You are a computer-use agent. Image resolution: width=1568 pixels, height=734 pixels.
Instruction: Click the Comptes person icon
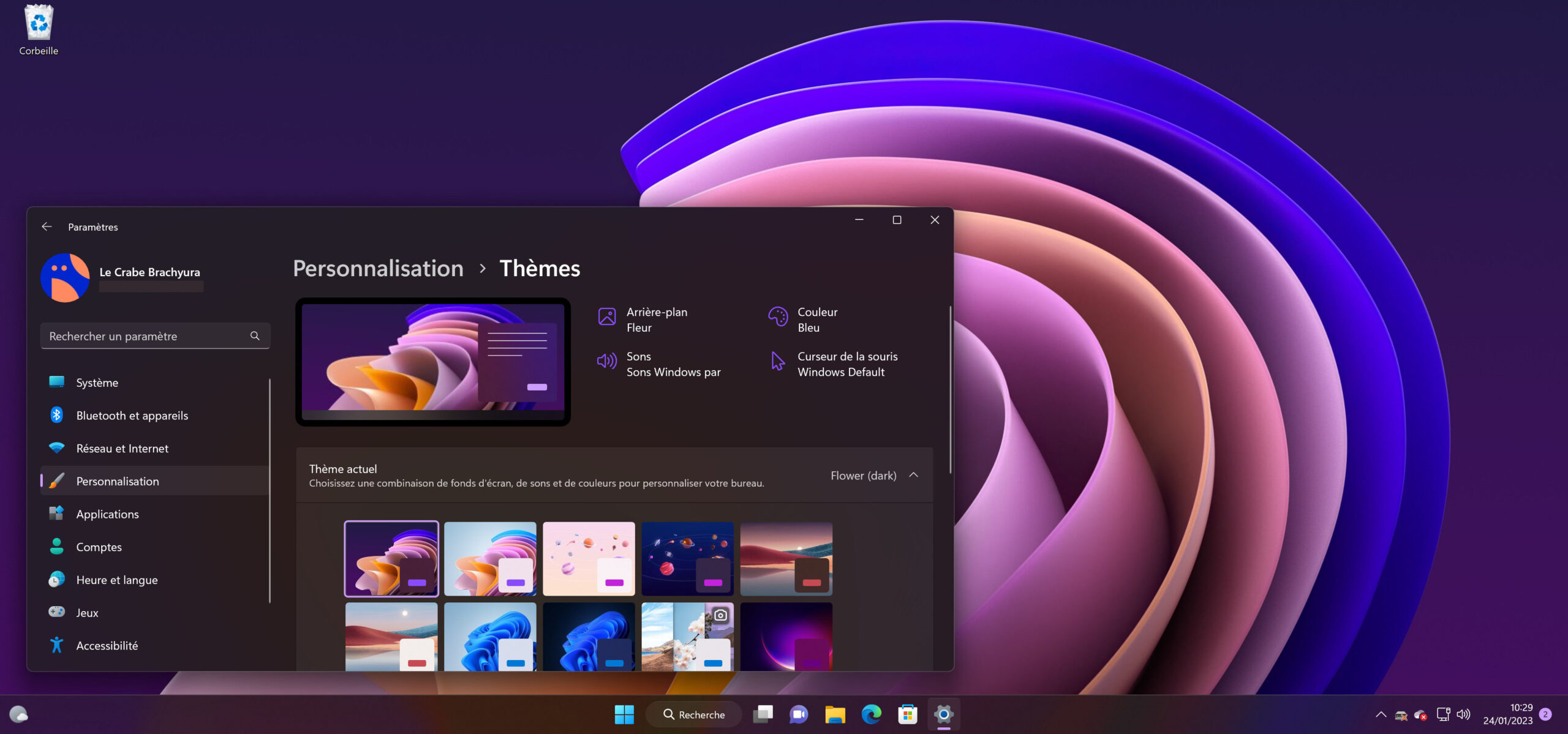coord(57,546)
